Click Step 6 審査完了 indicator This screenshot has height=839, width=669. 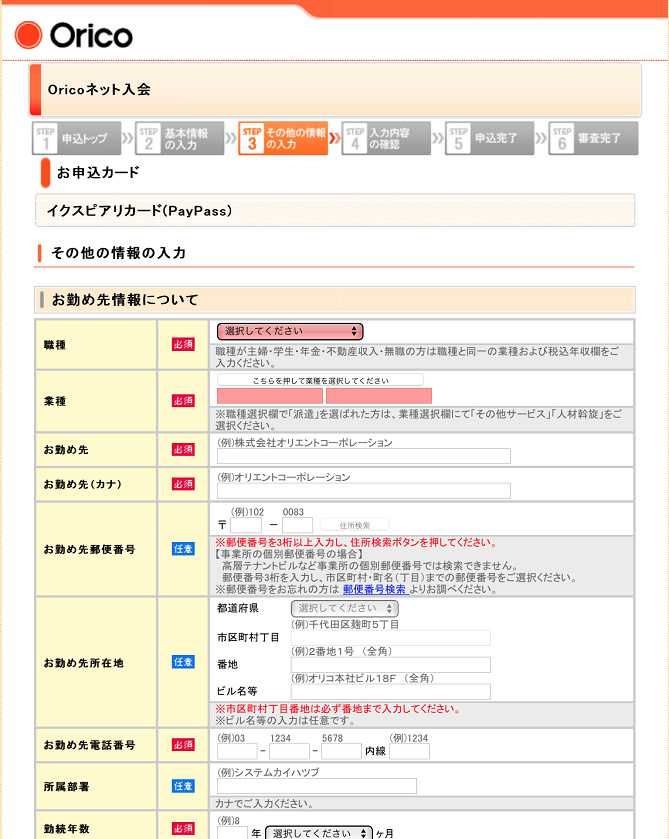[594, 139]
